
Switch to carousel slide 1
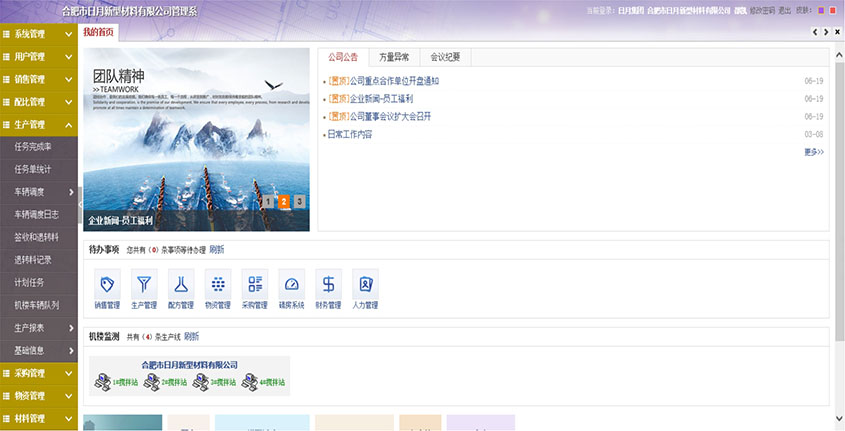tap(268, 201)
